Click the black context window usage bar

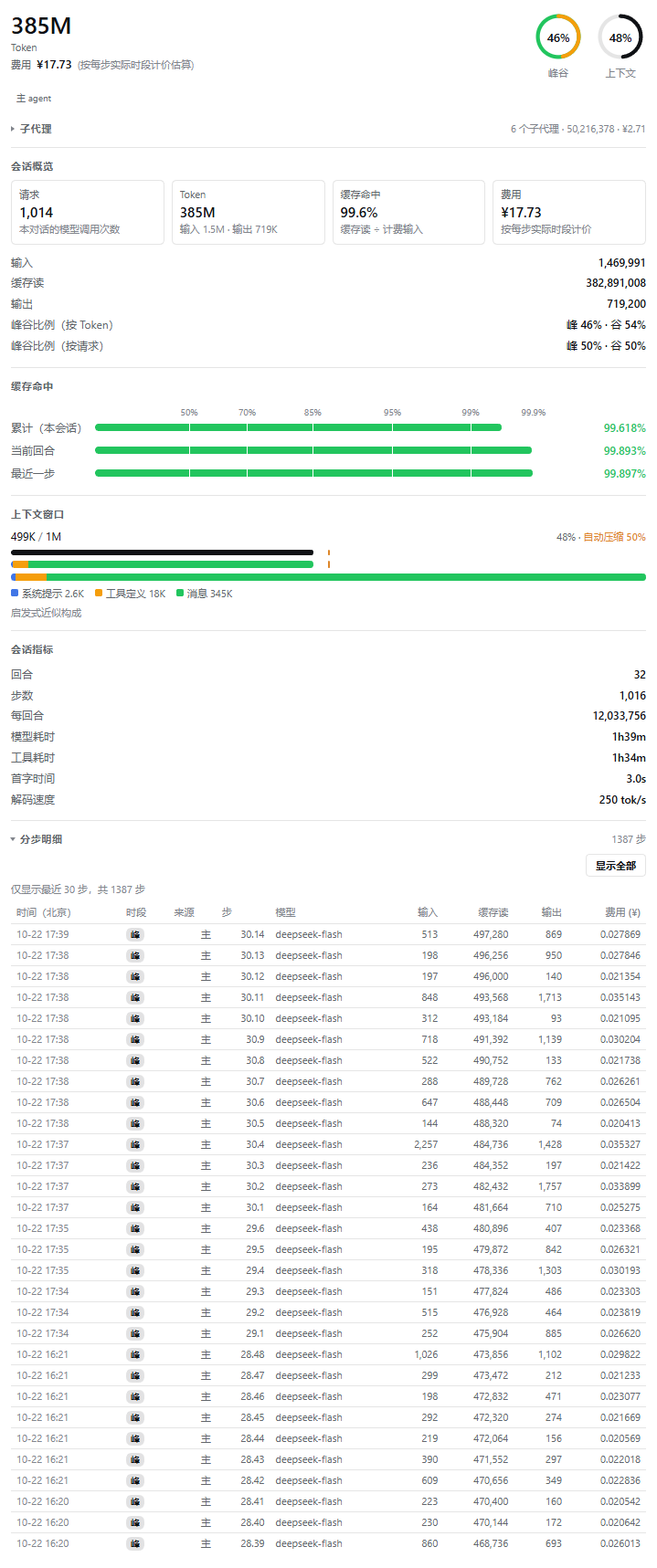(162, 552)
